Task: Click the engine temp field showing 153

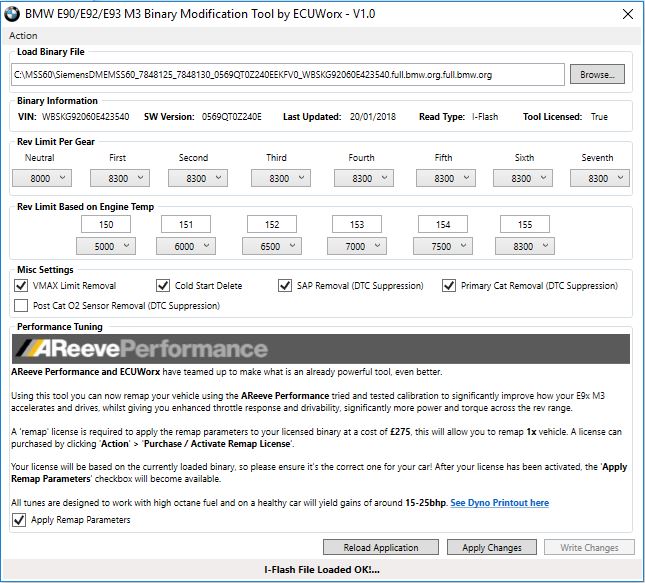Action: (357, 224)
